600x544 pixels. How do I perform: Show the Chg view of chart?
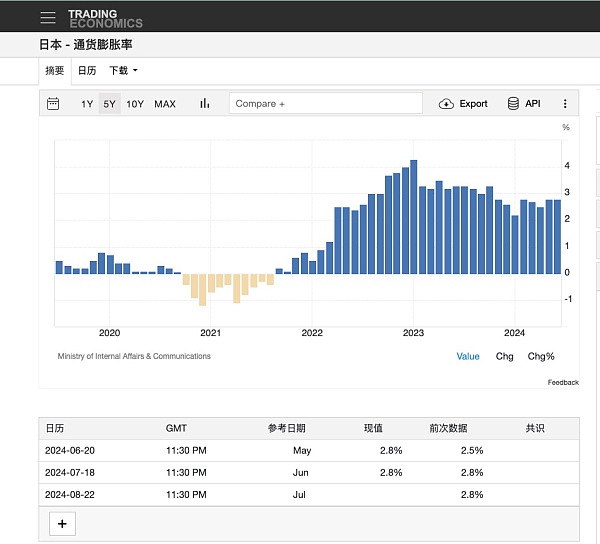click(505, 356)
